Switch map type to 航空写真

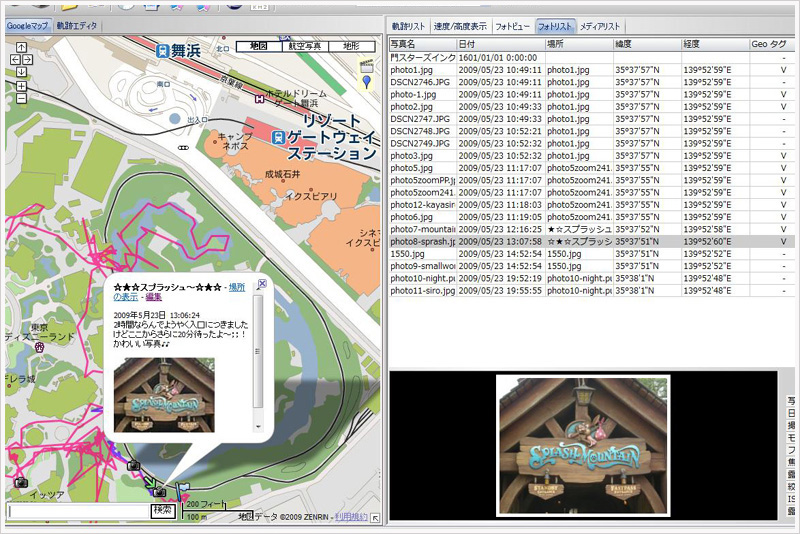click(305, 46)
